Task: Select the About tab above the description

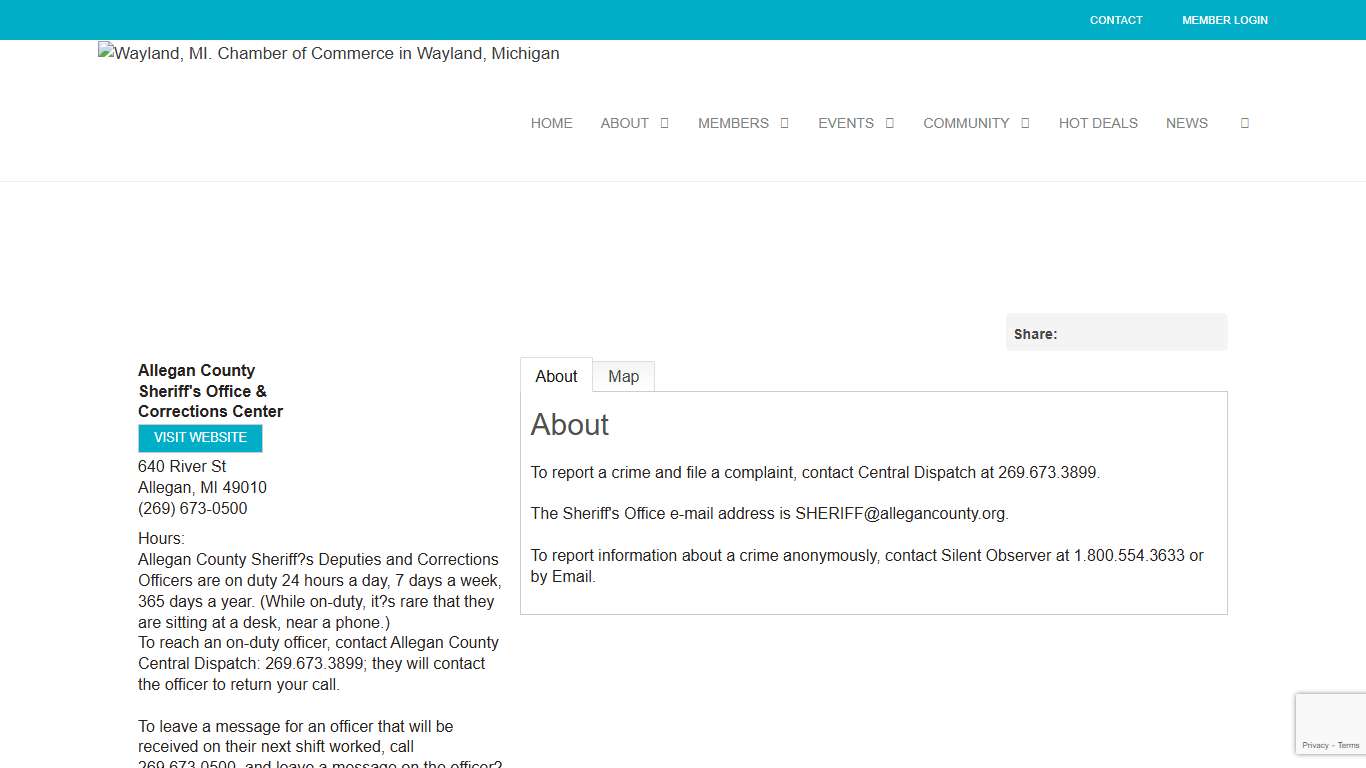Action: (x=556, y=376)
